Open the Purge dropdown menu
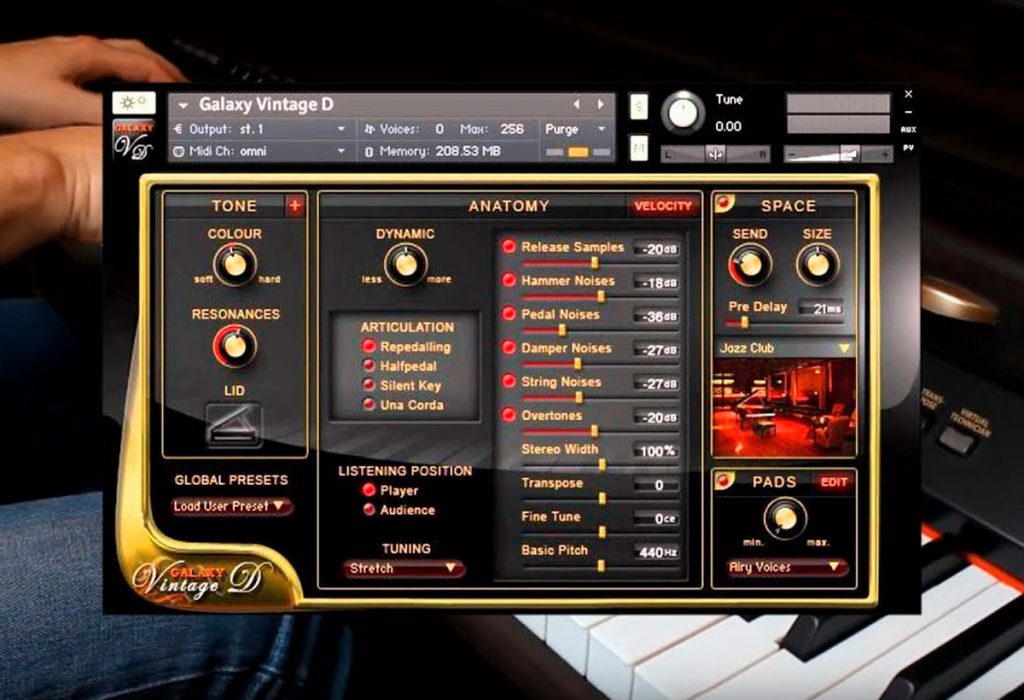The height and width of the screenshot is (700, 1024). coord(575,129)
